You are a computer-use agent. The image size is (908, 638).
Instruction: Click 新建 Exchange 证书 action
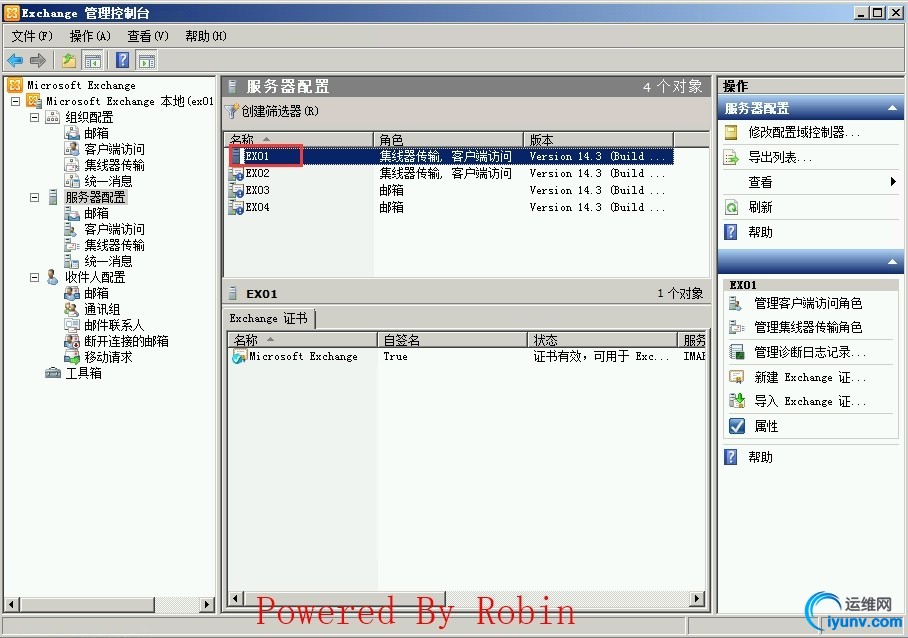[810, 377]
